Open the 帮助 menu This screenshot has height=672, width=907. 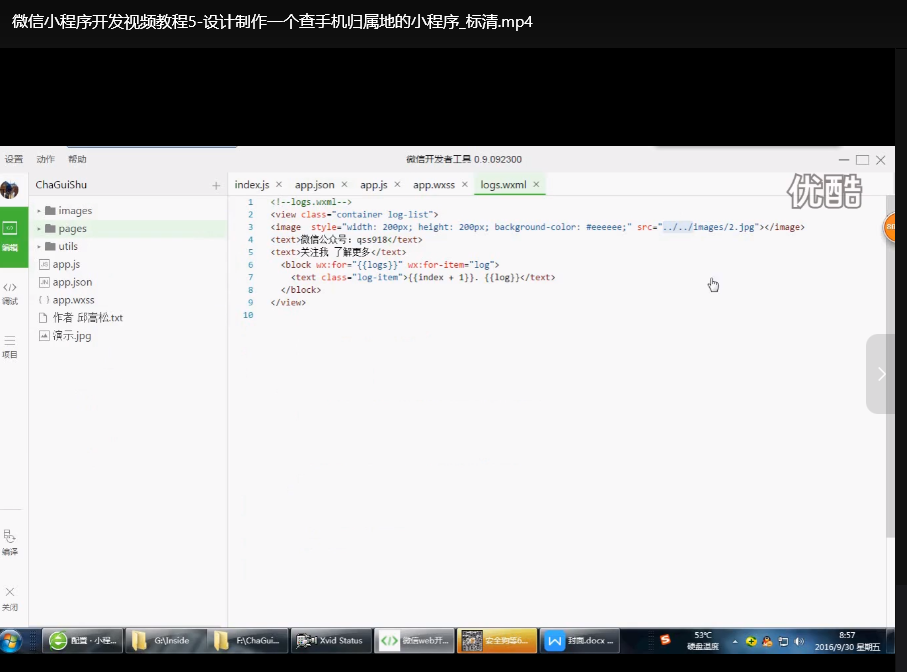(77, 159)
